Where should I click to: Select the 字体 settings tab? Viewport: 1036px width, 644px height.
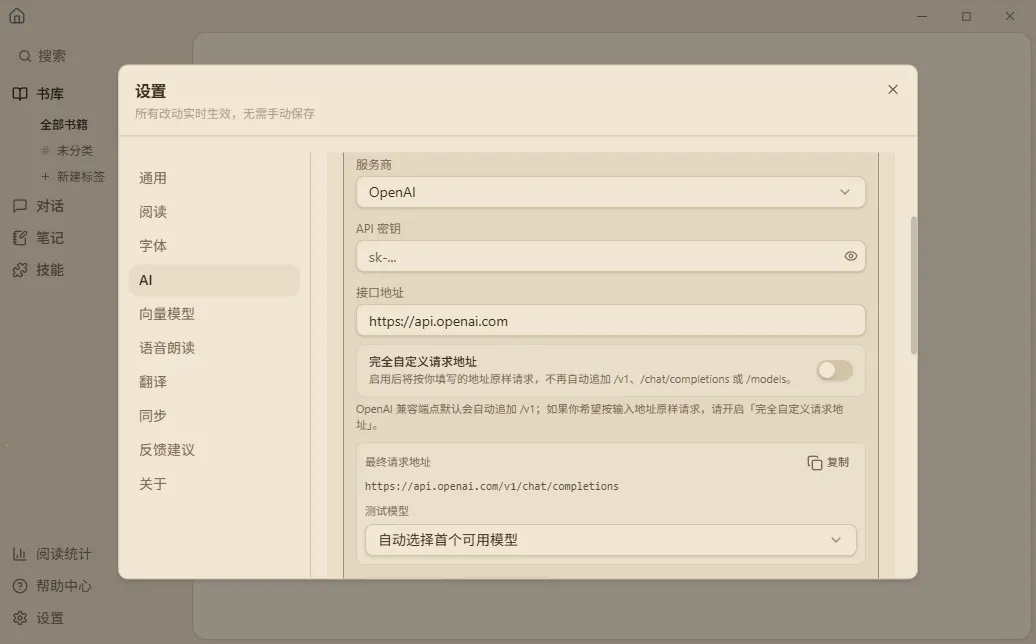coord(214,246)
